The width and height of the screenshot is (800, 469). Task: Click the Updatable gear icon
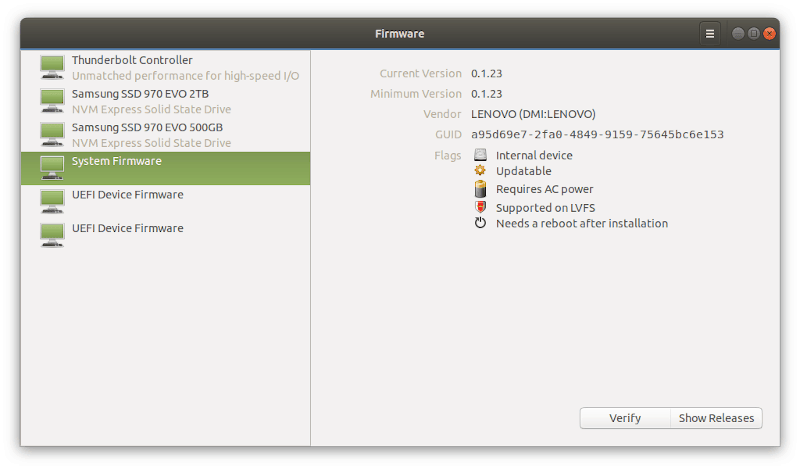(x=480, y=171)
